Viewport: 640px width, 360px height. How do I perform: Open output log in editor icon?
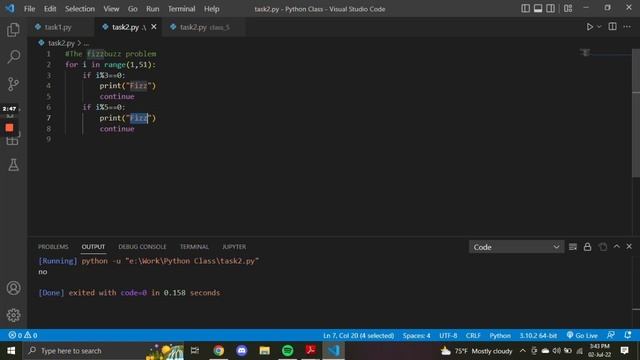coord(602,247)
